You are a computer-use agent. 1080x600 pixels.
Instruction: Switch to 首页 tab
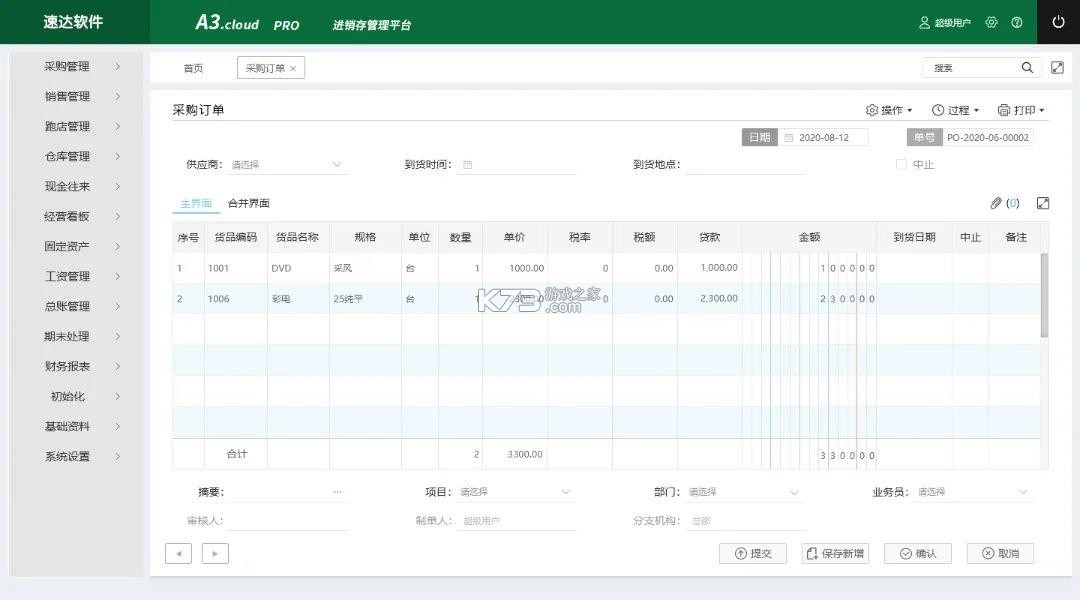tap(194, 68)
